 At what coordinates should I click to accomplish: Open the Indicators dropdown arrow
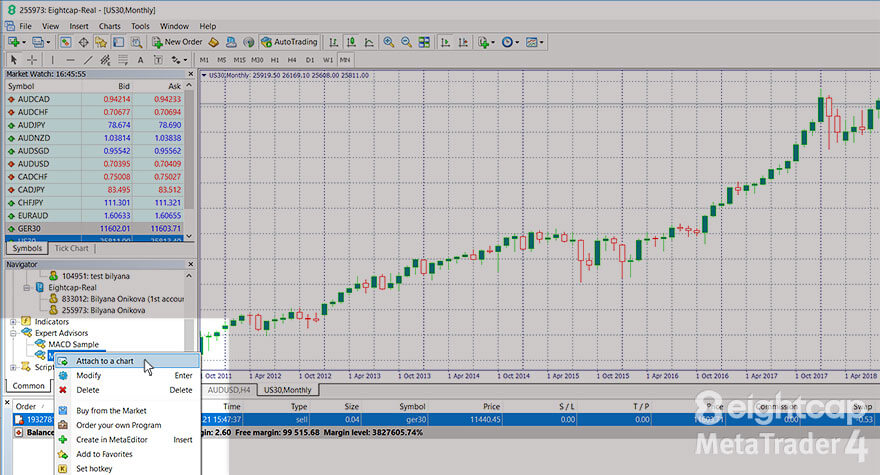[493, 43]
